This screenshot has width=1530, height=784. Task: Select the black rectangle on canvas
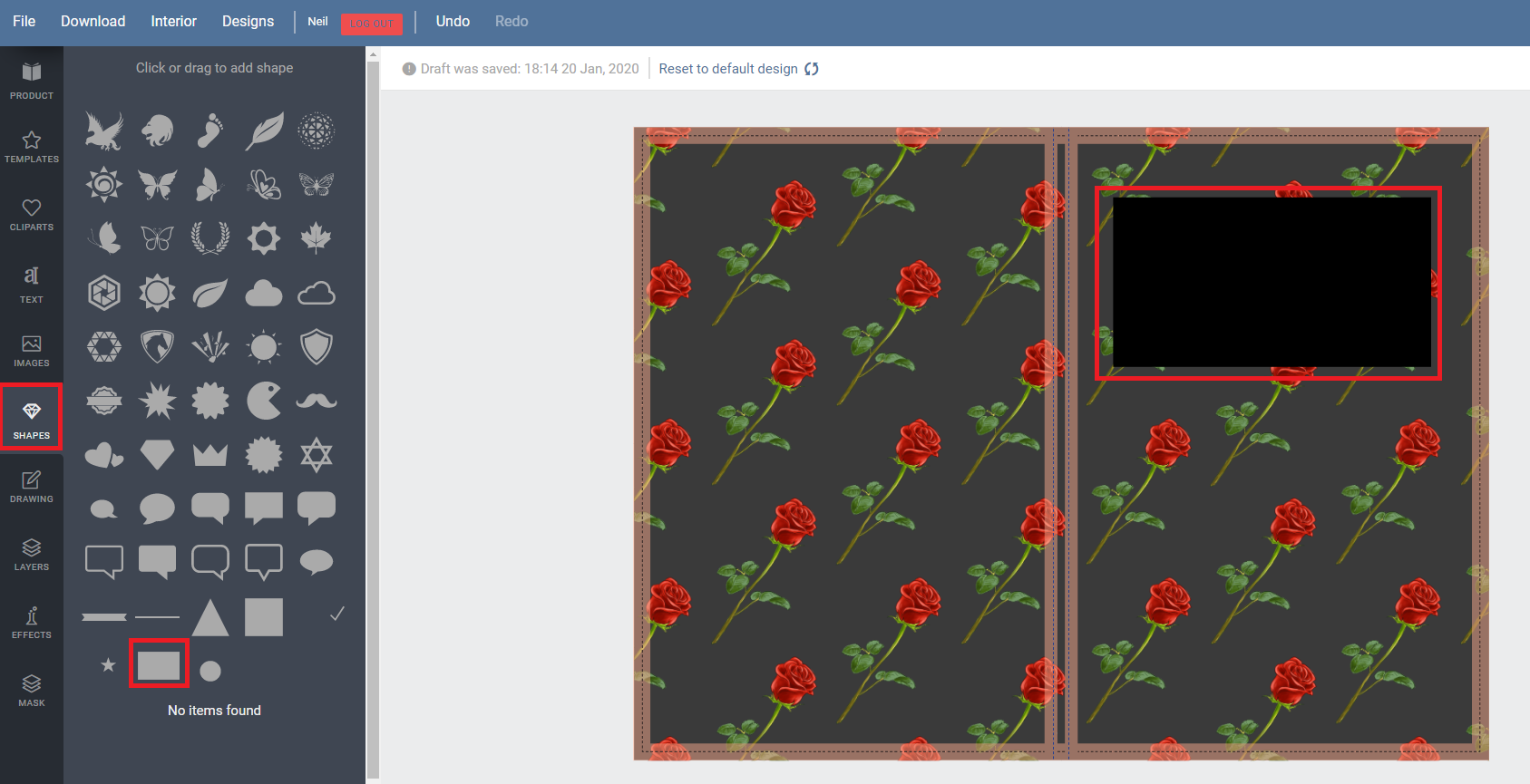(1272, 282)
